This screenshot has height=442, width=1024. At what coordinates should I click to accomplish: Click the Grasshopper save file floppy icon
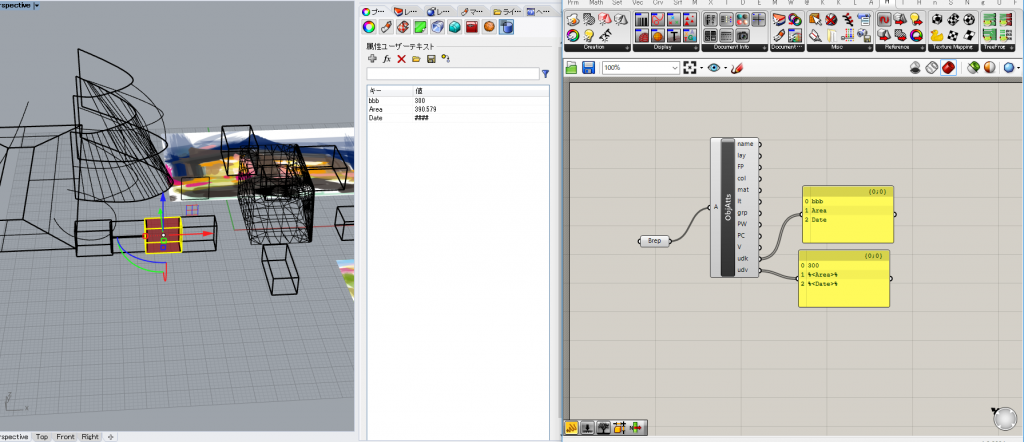click(588, 68)
